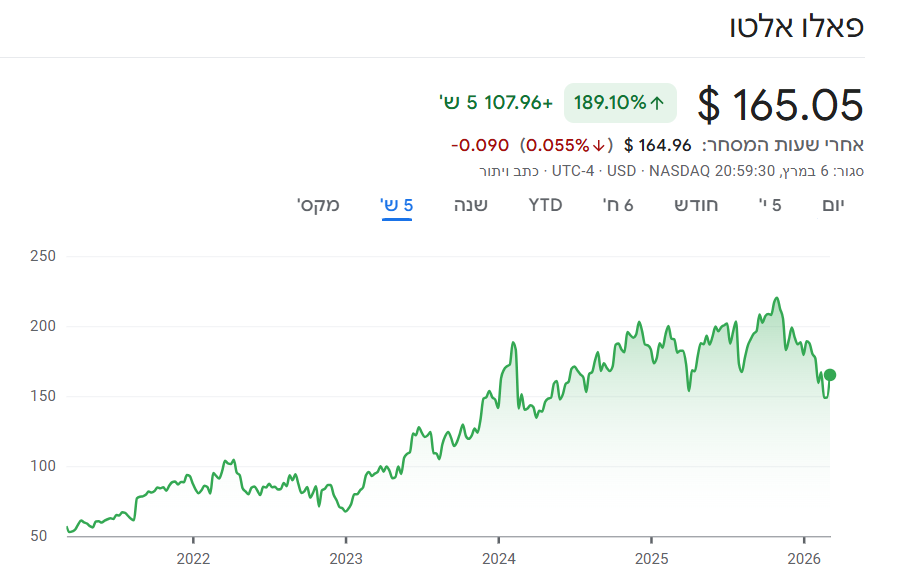911x587 pixels.
Task: Click the active 5 ש' (5 years) tab
Action: click(x=397, y=205)
